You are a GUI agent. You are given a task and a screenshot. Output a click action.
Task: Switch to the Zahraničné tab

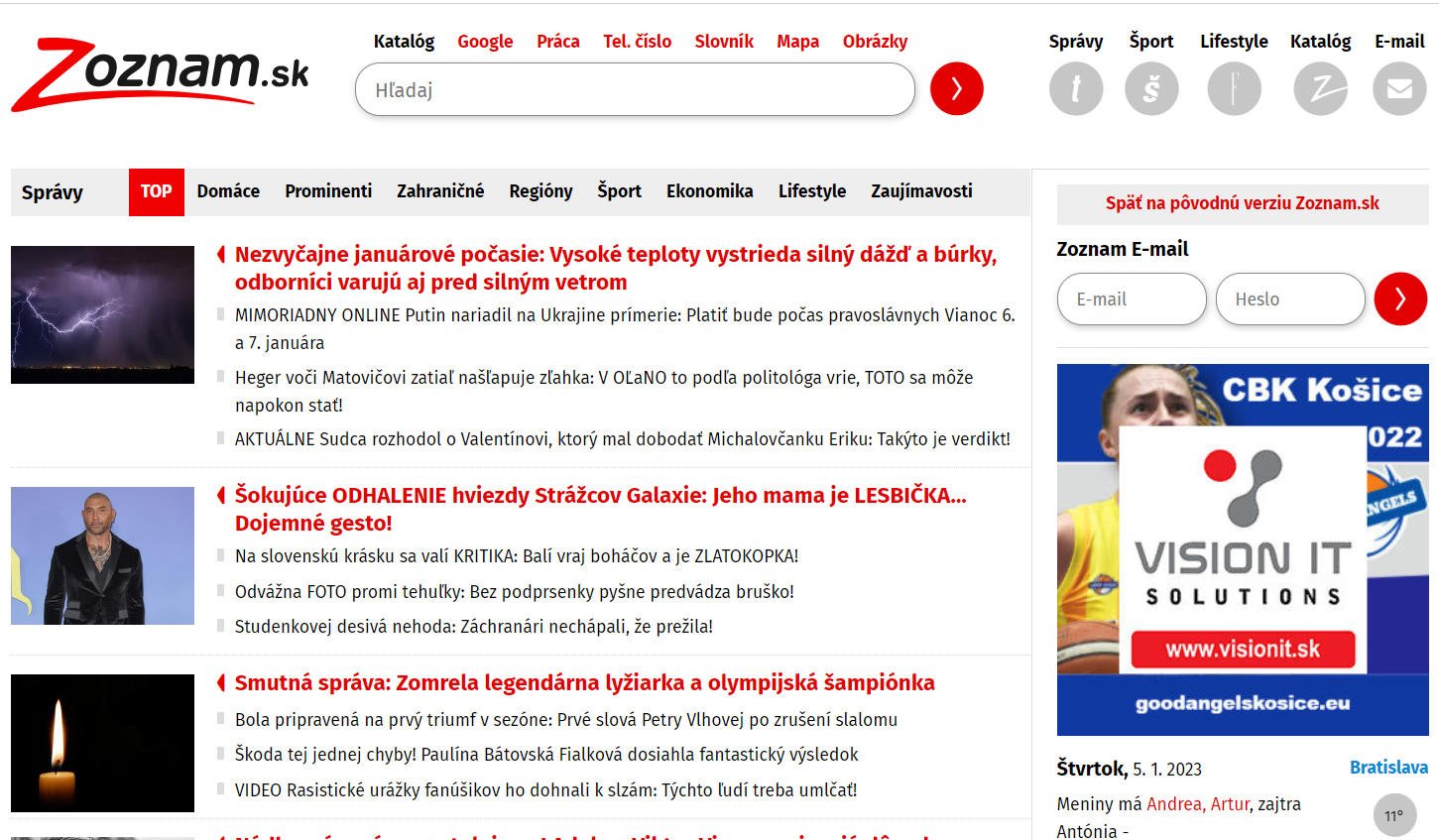point(440,191)
